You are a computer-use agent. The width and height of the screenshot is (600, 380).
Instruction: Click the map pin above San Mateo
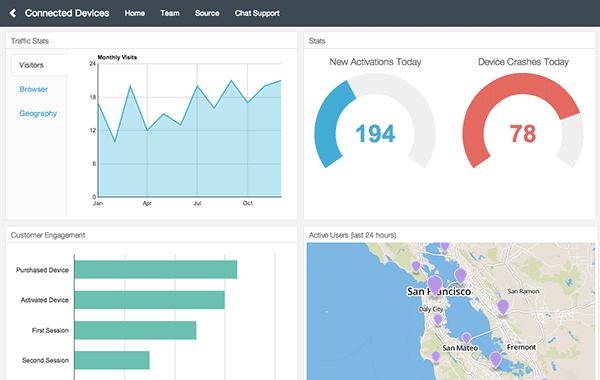coord(466,338)
